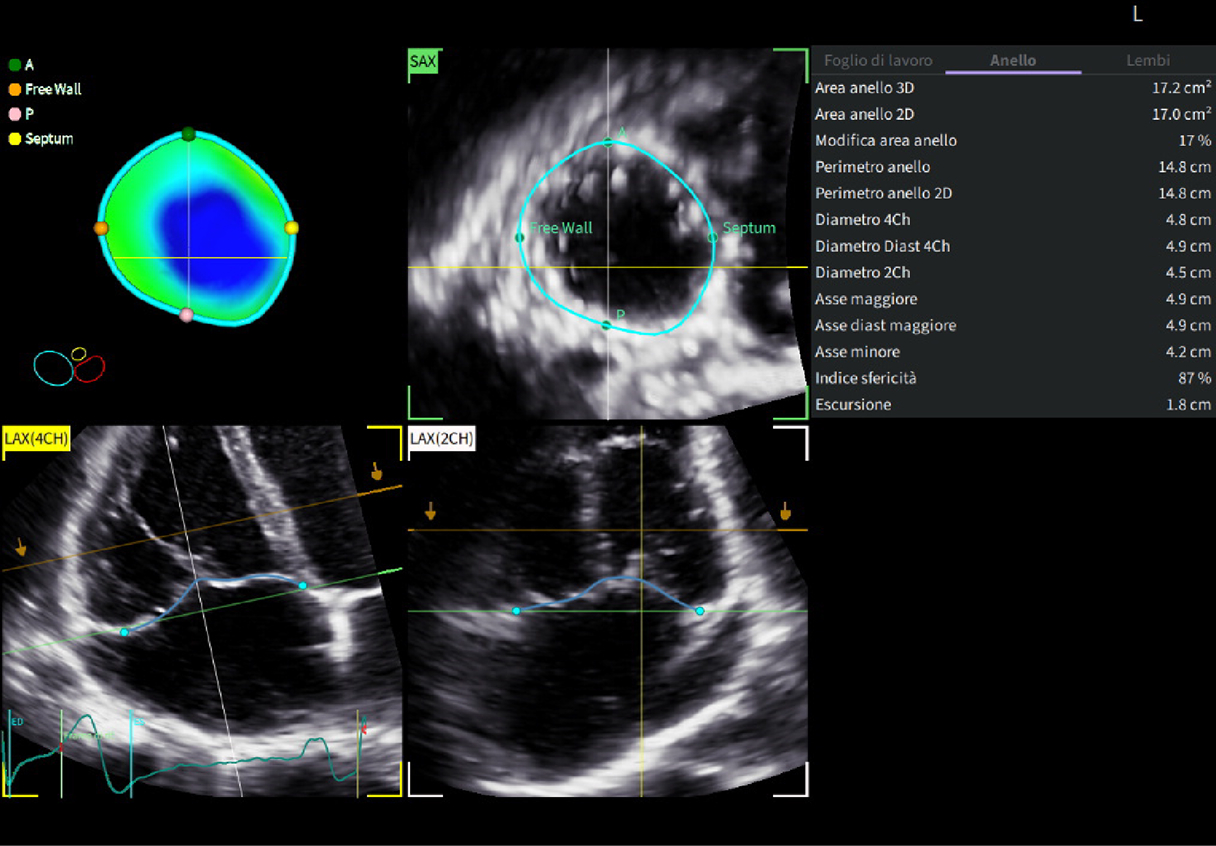Open the Lembi tab
Image resolution: width=1216 pixels, height=846 pixels.
pos(1148,60)
